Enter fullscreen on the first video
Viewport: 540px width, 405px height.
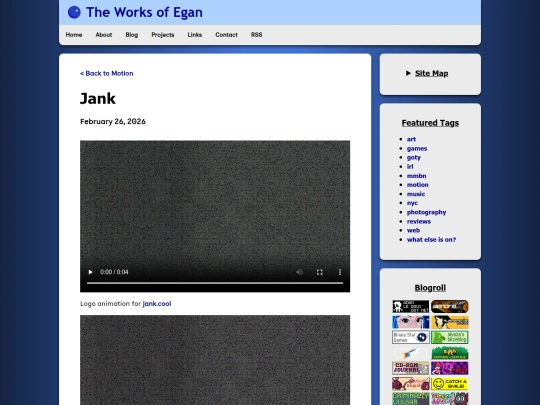point(320,272)
